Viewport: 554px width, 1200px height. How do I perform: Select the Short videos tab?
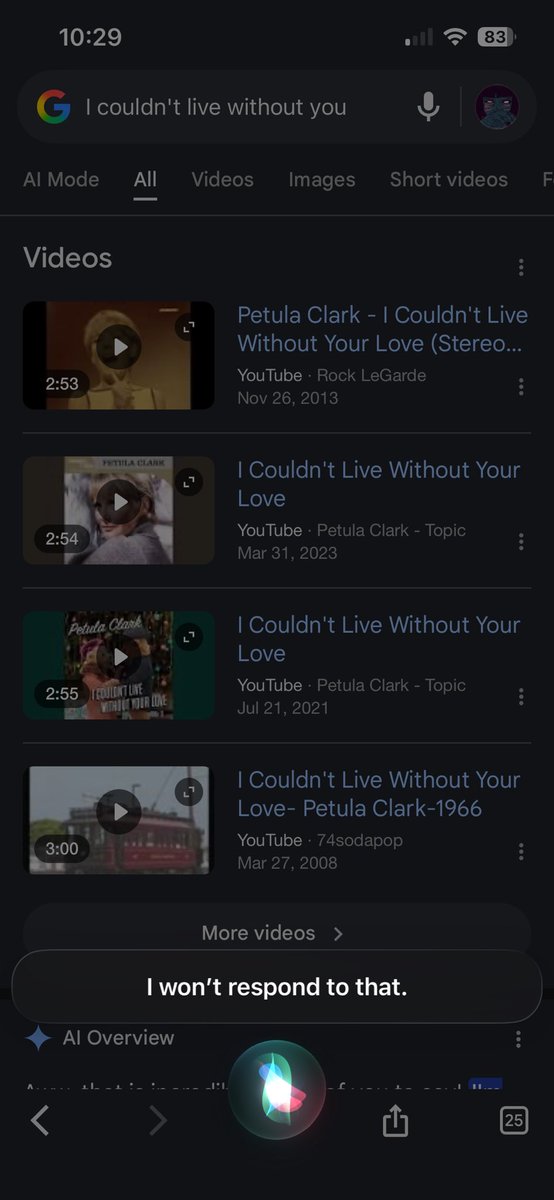449,180
